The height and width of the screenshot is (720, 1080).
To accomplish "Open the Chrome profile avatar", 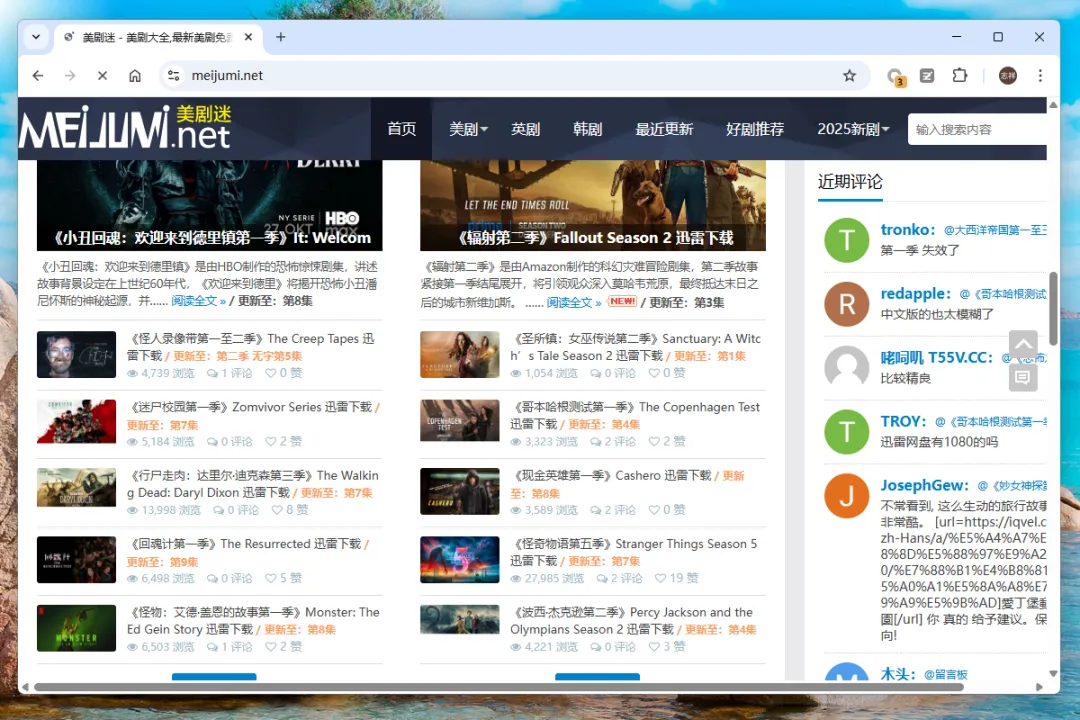I will (1008, 76).
